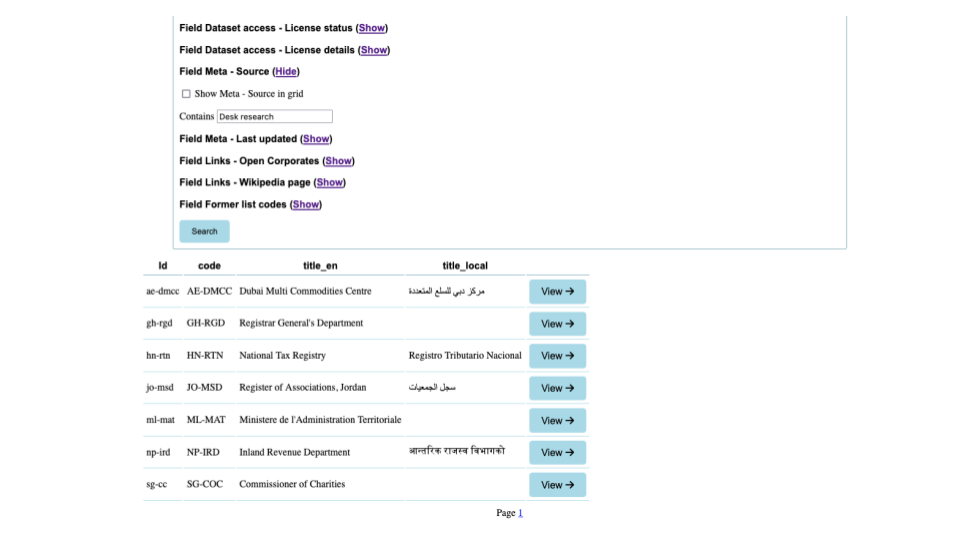Screen dimensions: 960x540
Task: Click the id column header
Action: (163, 266)
